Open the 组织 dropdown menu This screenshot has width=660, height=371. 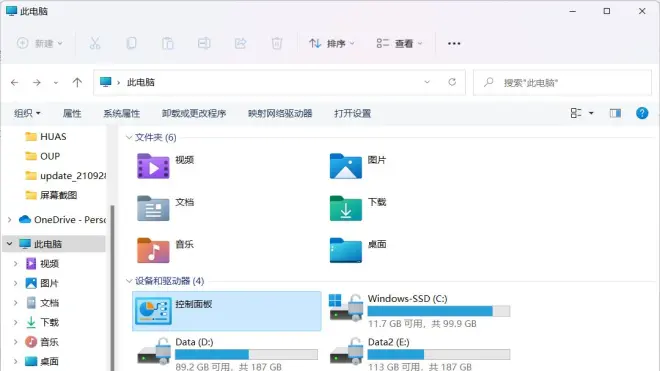click(27, 113)
